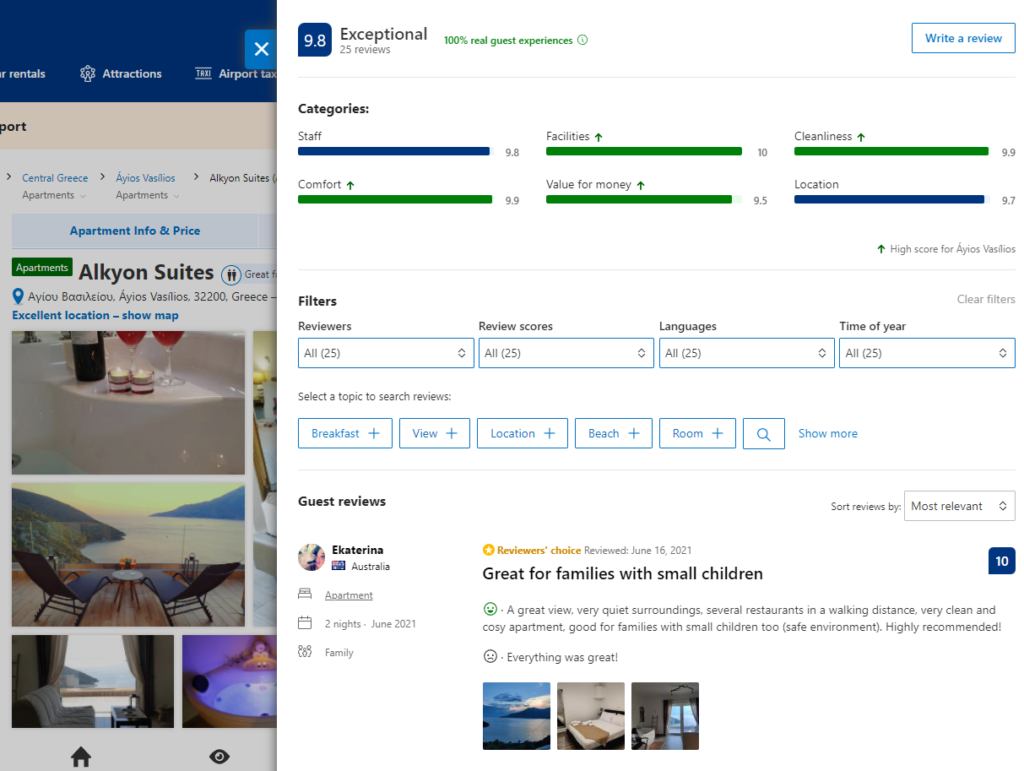Click the Comfort score bar
The height and width of the screenshot is (771, 1024).
click(395, 200)
